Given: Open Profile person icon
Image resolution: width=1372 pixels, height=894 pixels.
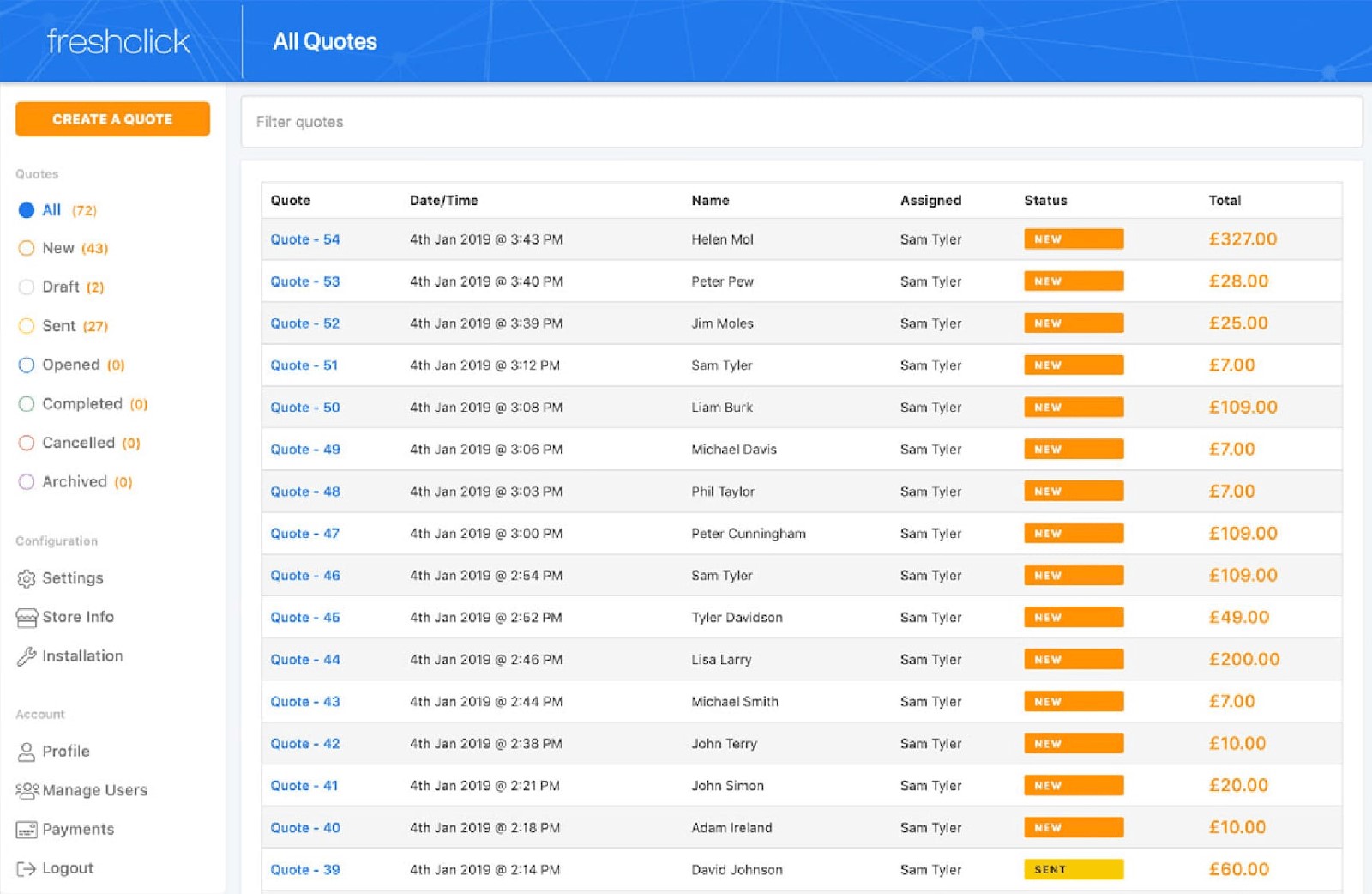Looking at the screenshot, I should tap(27, 752).
